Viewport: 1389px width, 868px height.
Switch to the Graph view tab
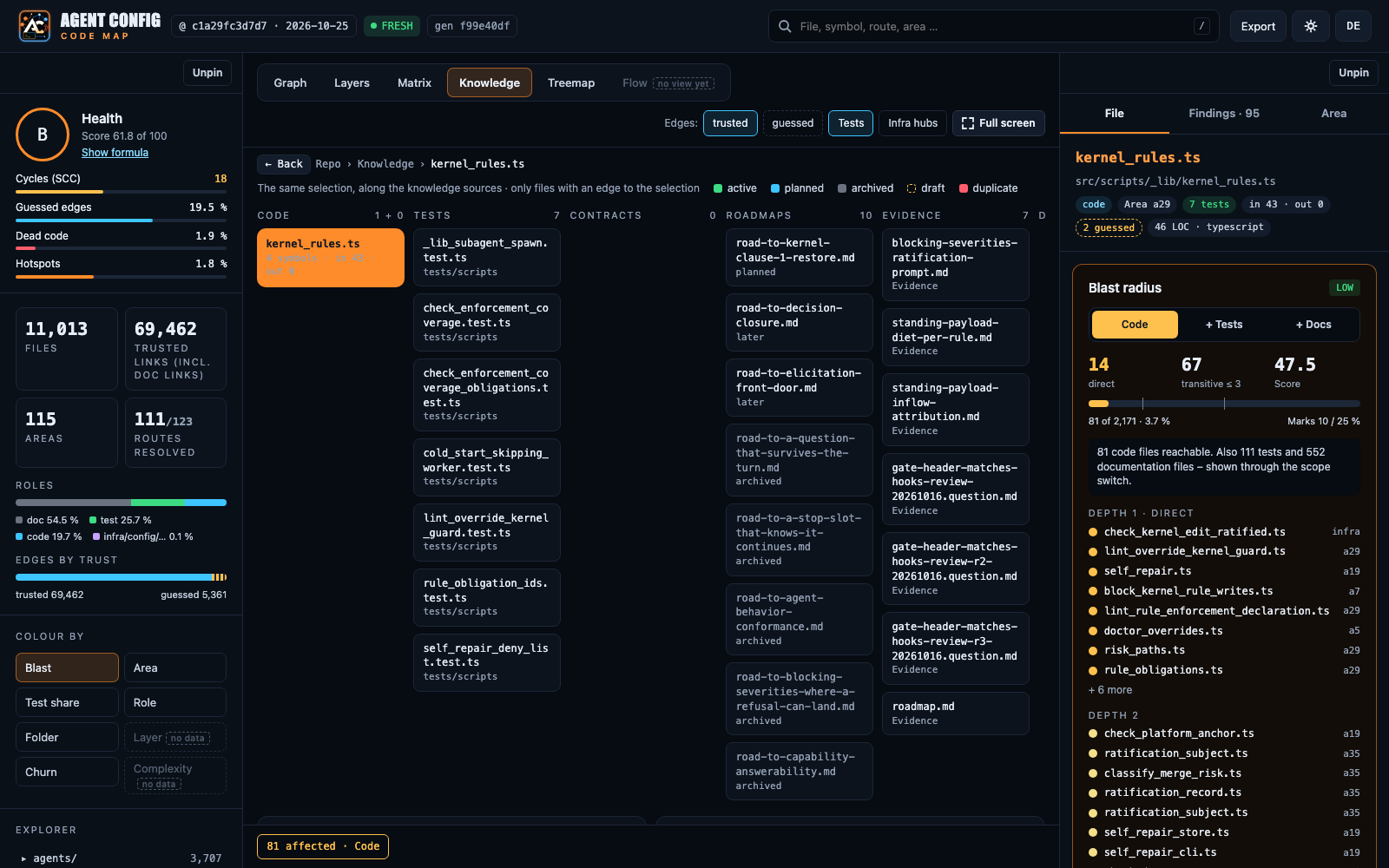[x=290, y=83]
